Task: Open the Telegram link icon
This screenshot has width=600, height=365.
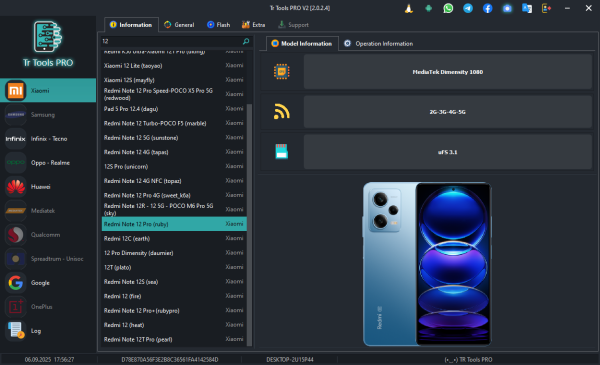Action: 468,8
